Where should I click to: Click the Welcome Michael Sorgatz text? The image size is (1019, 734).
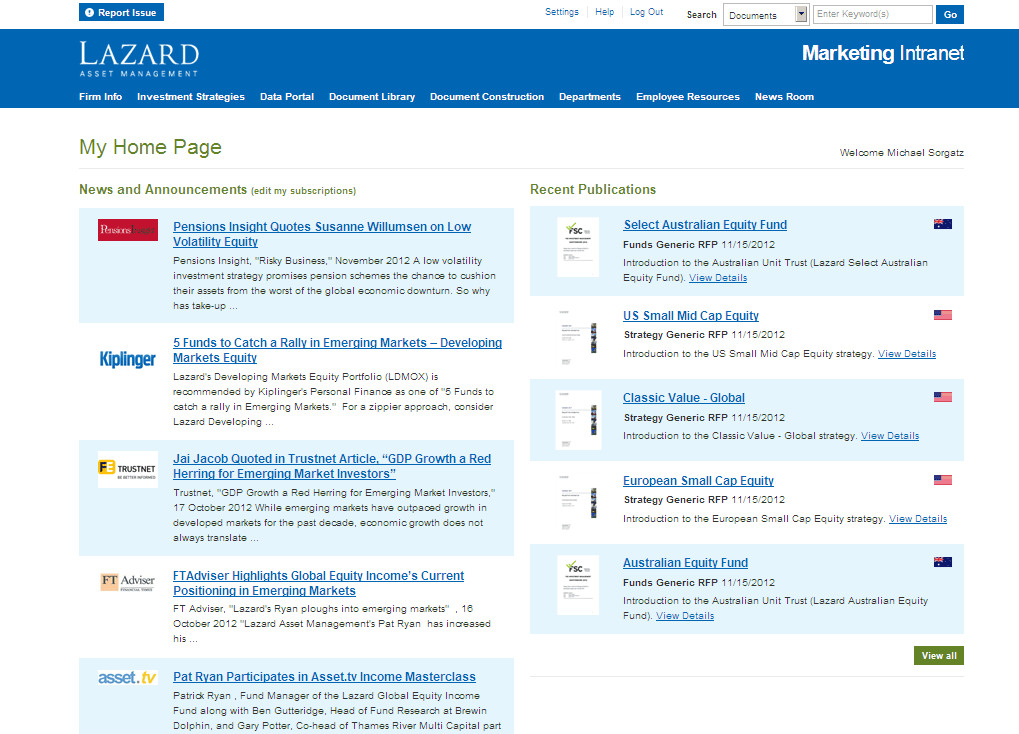[901, 153]
